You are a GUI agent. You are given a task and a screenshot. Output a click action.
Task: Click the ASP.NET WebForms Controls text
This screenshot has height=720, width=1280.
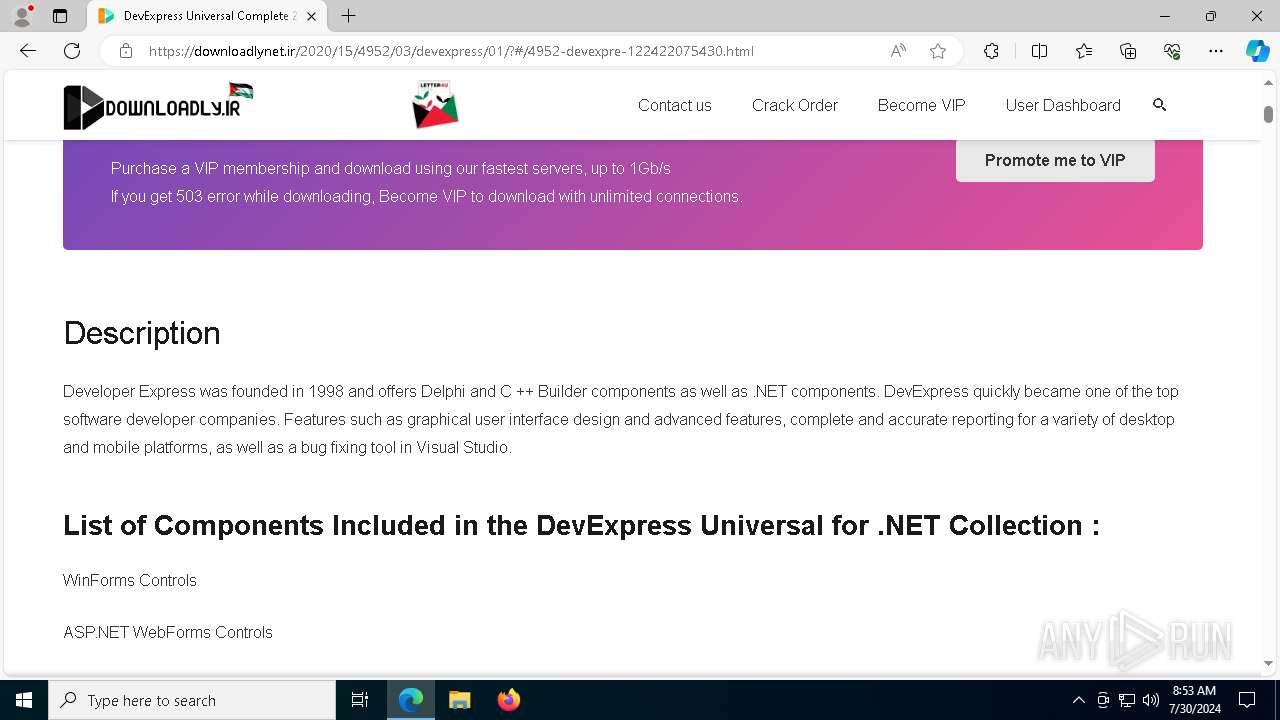coord(168,632)
